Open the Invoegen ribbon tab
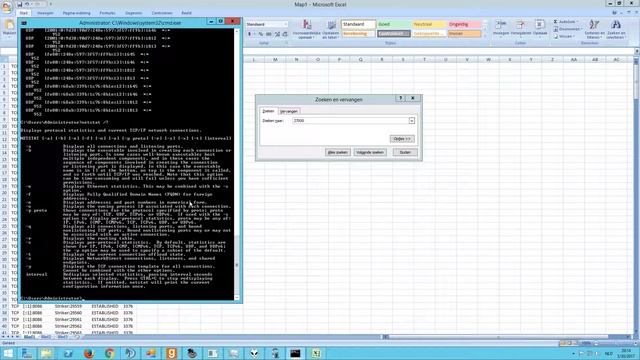 click(x=45, y=13)
